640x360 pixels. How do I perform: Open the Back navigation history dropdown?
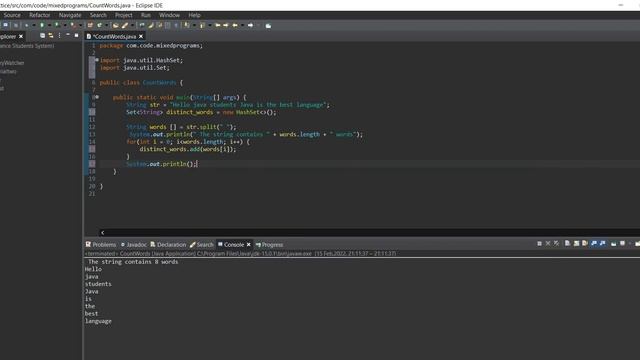242,25
